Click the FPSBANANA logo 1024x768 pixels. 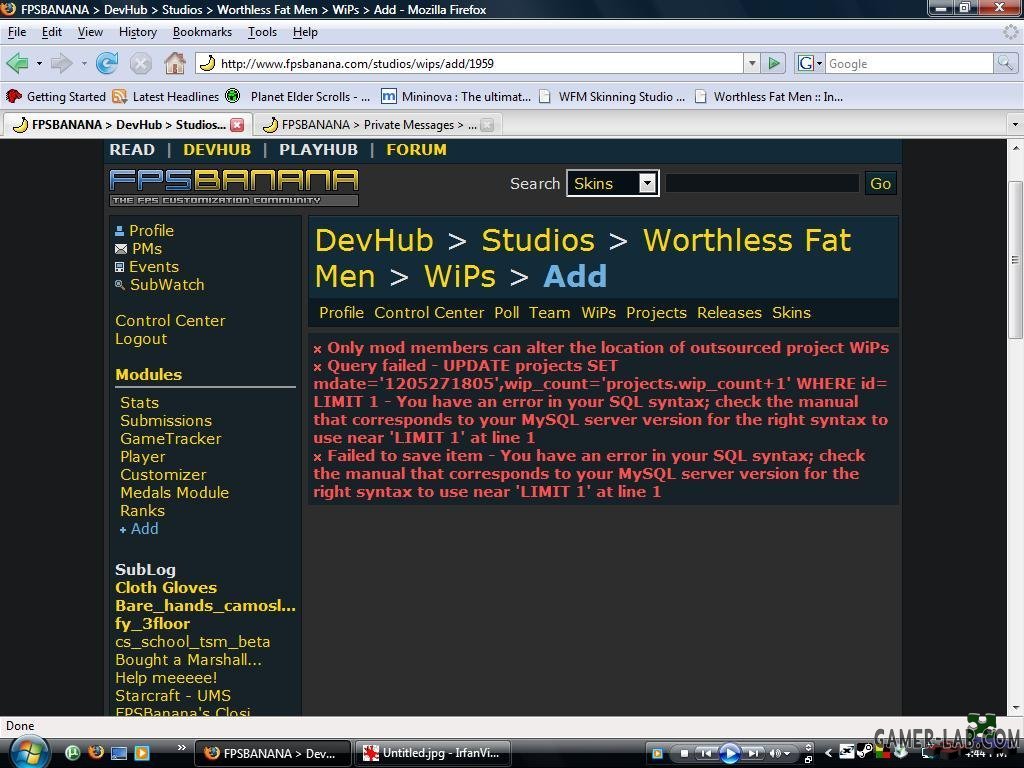[234, 187]
